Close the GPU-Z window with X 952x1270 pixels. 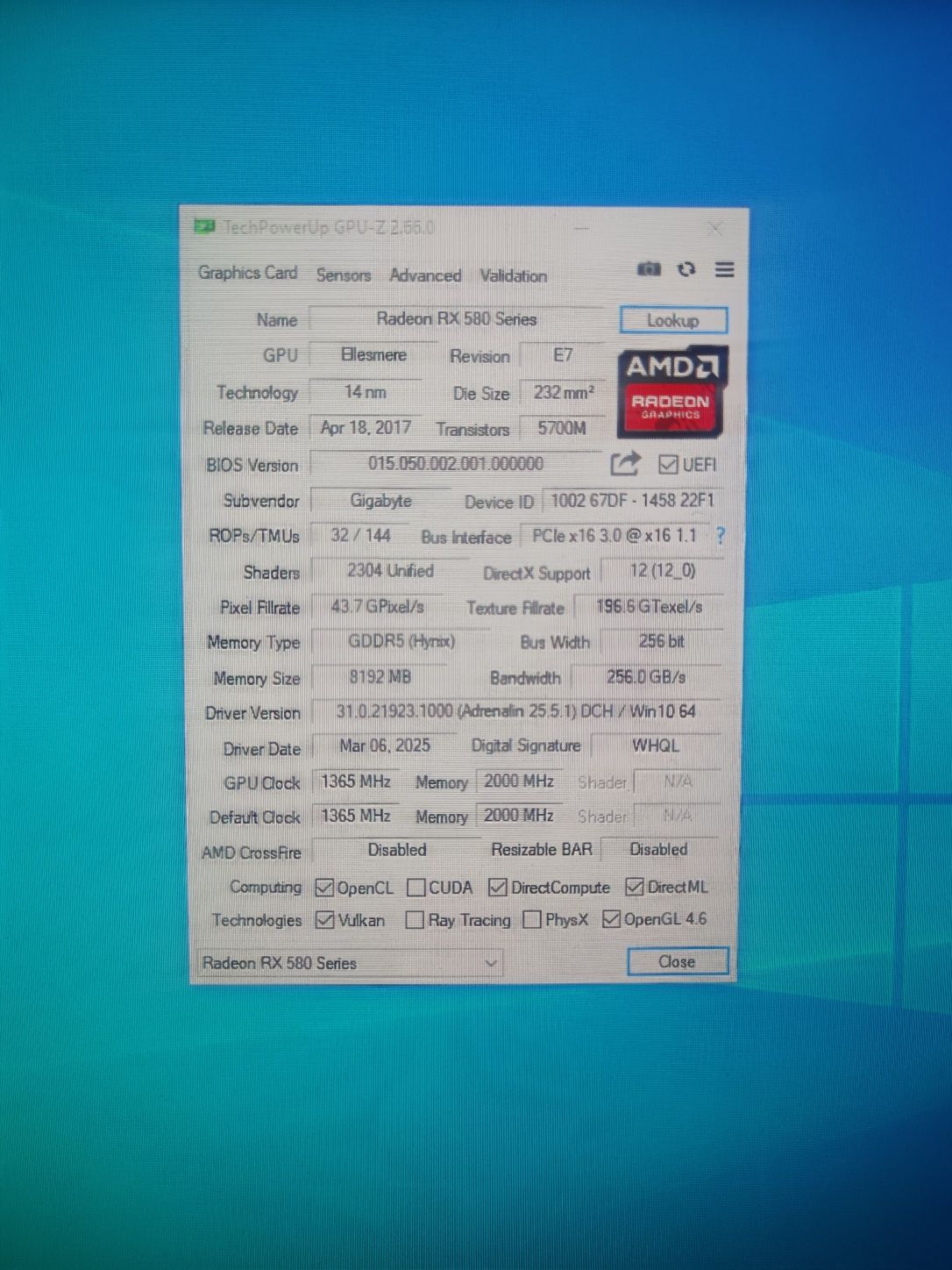[x=714, y=229]
